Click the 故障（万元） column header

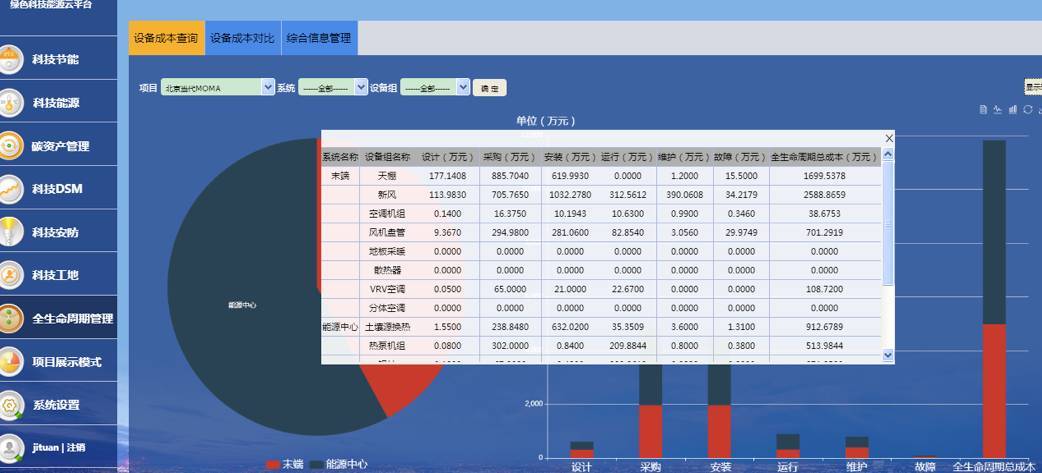point(741,157)
